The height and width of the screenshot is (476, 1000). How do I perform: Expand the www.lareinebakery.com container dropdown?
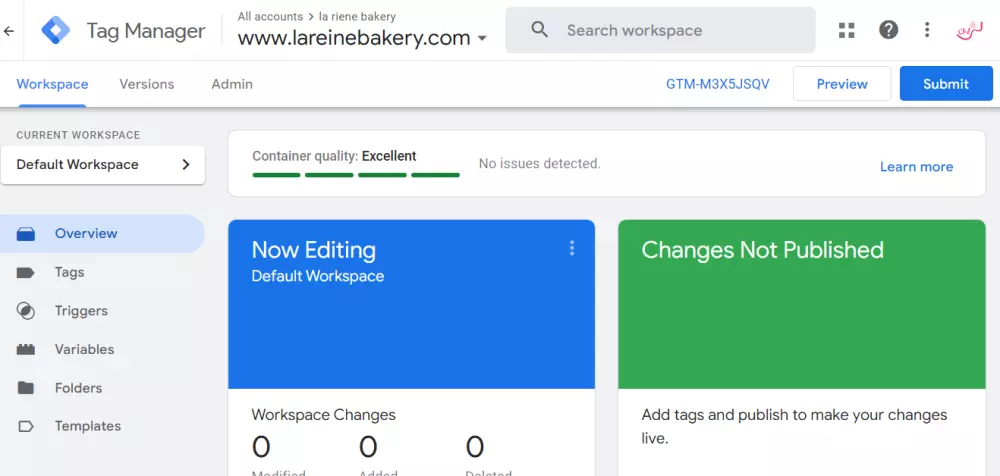pyautogui.click(x=482, y=39)
